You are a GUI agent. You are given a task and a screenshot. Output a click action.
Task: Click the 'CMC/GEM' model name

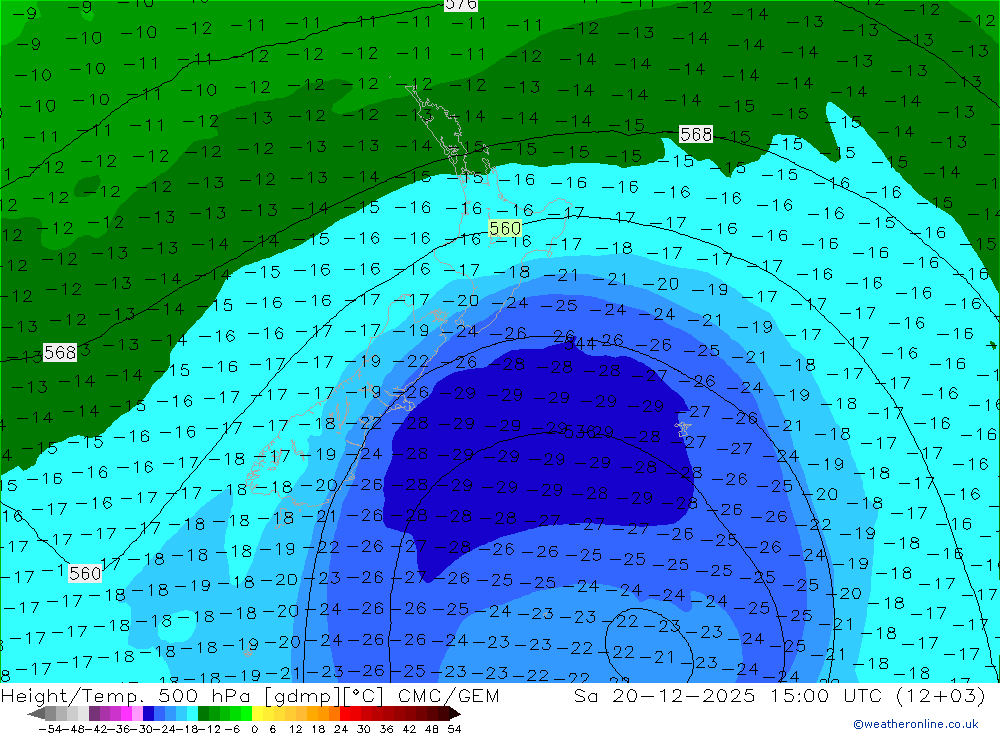448,696
